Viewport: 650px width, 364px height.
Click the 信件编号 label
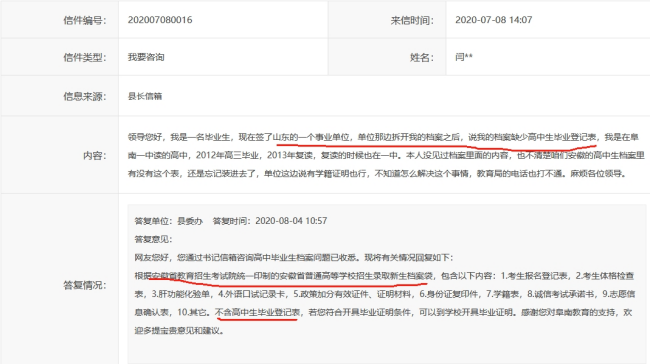pos(85,20)
